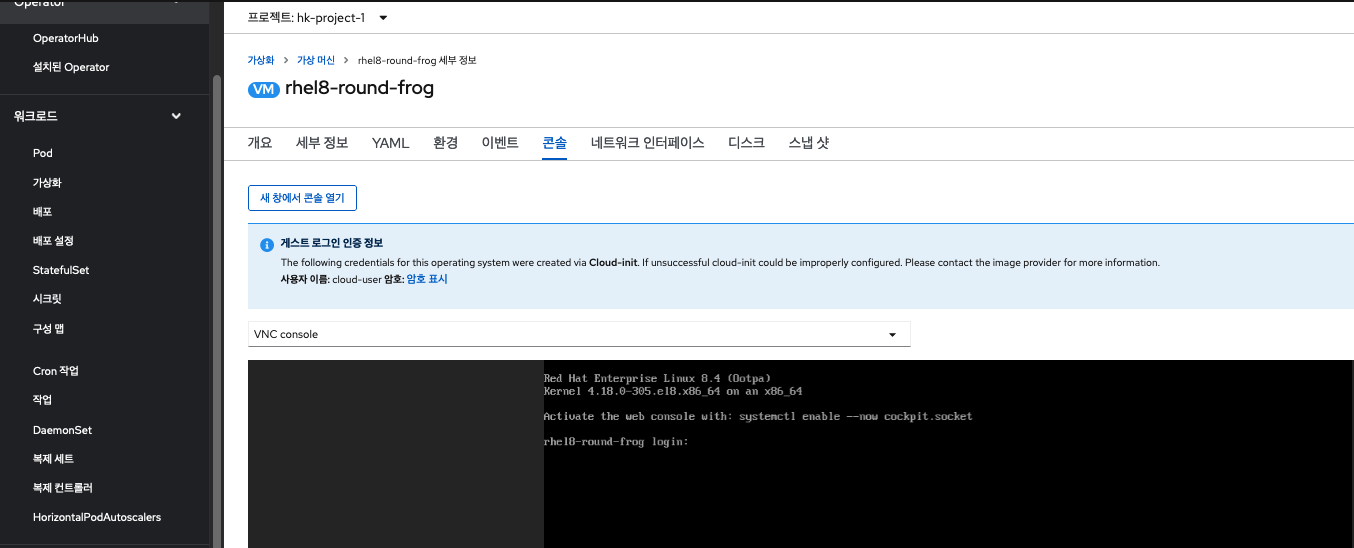The image size is (1354, 548).
Task: Open 가상화 in the sidebar
Action: pyautogui.click(x=47, y=183)
